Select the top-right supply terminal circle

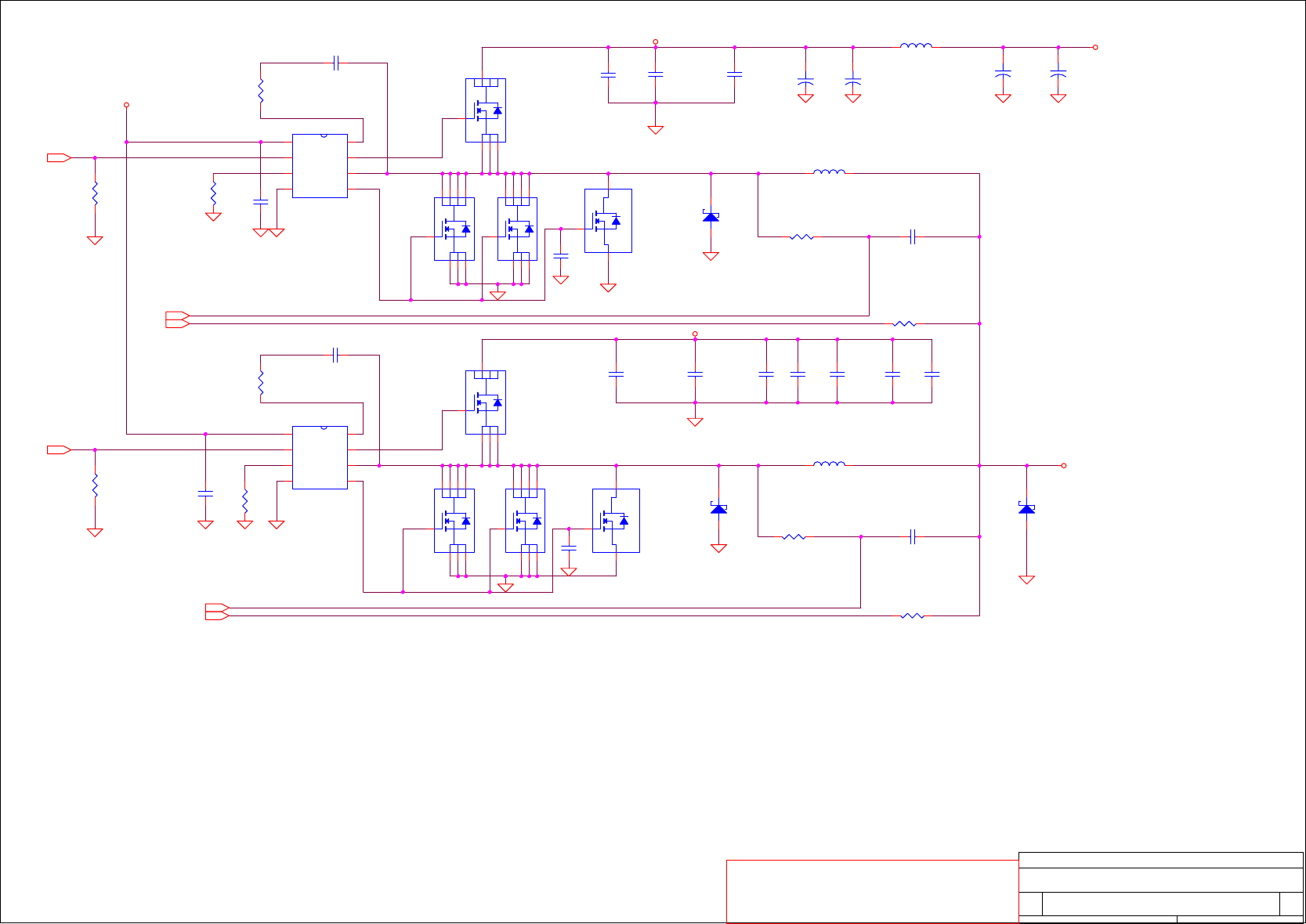tap(1095, 48)
